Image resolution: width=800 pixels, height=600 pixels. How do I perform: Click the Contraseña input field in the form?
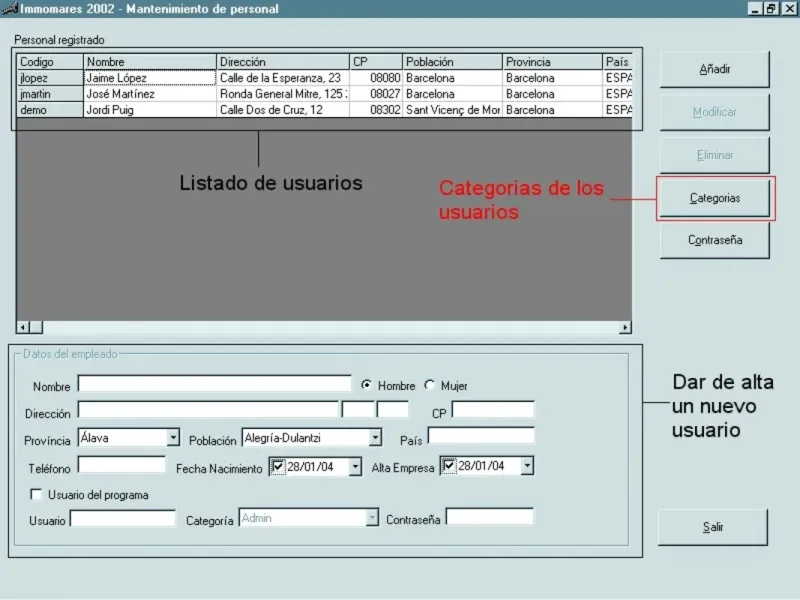pos(490,517)
